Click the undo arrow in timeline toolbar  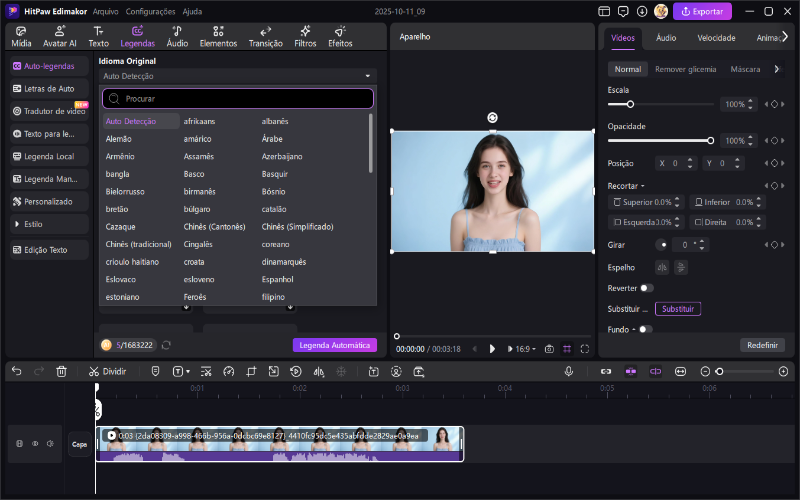(16, 371)
